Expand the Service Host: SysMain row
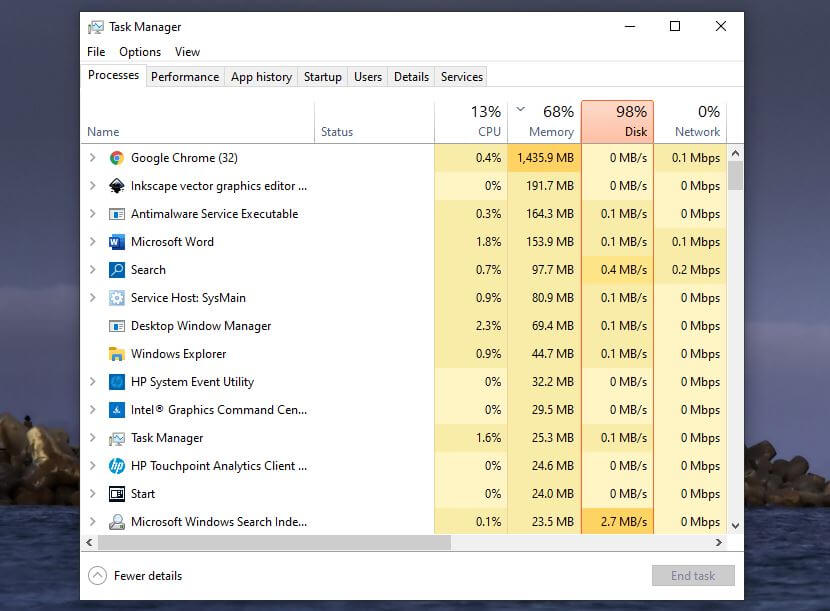 click(93, 298)
